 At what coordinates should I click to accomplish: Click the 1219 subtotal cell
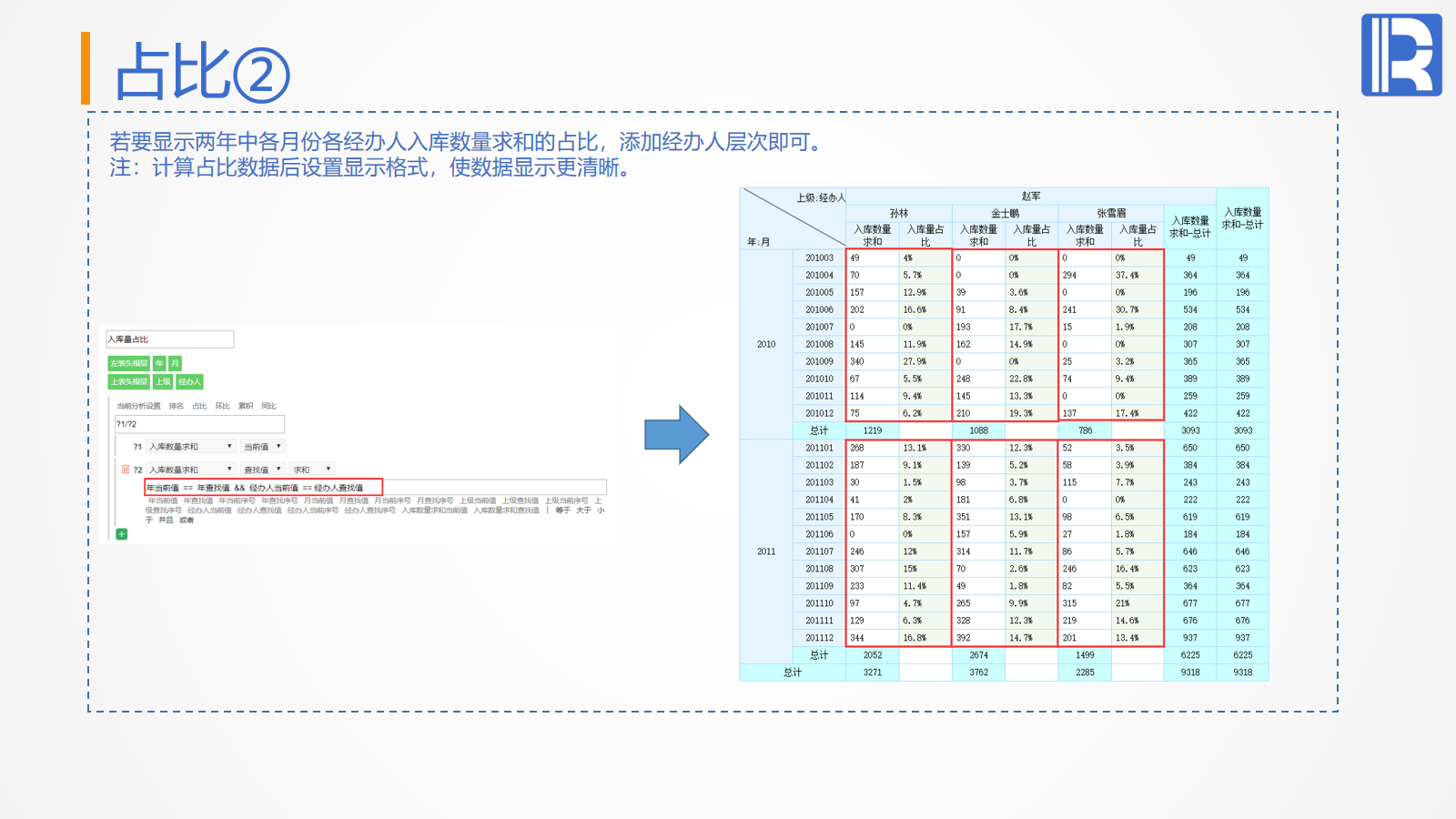pos(873,431)
